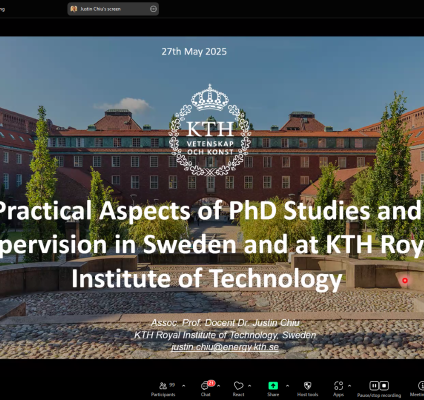Open options on Justin Chiu's screen tab
This screenshot has width=424, height=400.
click(x=153, y=9)
